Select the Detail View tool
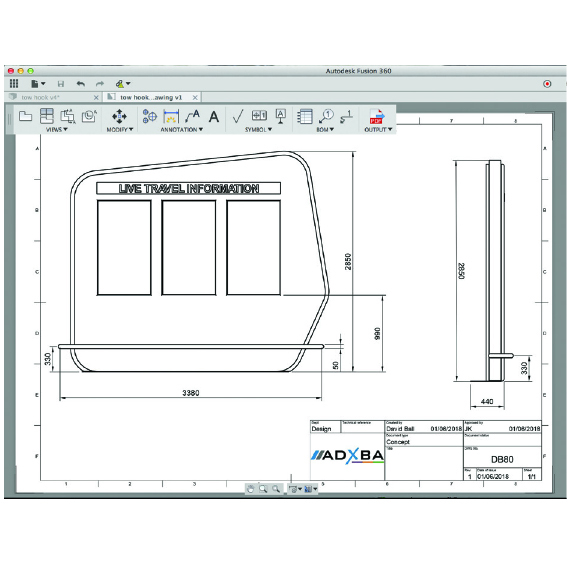The image size is (569, 567). click(89, 116)
